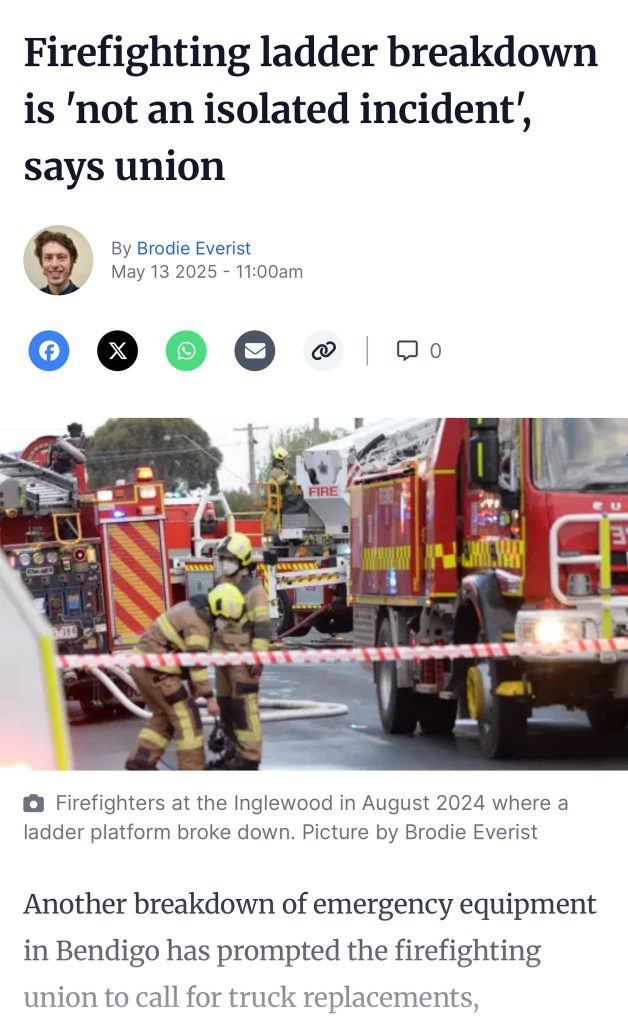Click the article headline text
The image size is (628, 1024).
pyautogui.click(x=311, y=109)
